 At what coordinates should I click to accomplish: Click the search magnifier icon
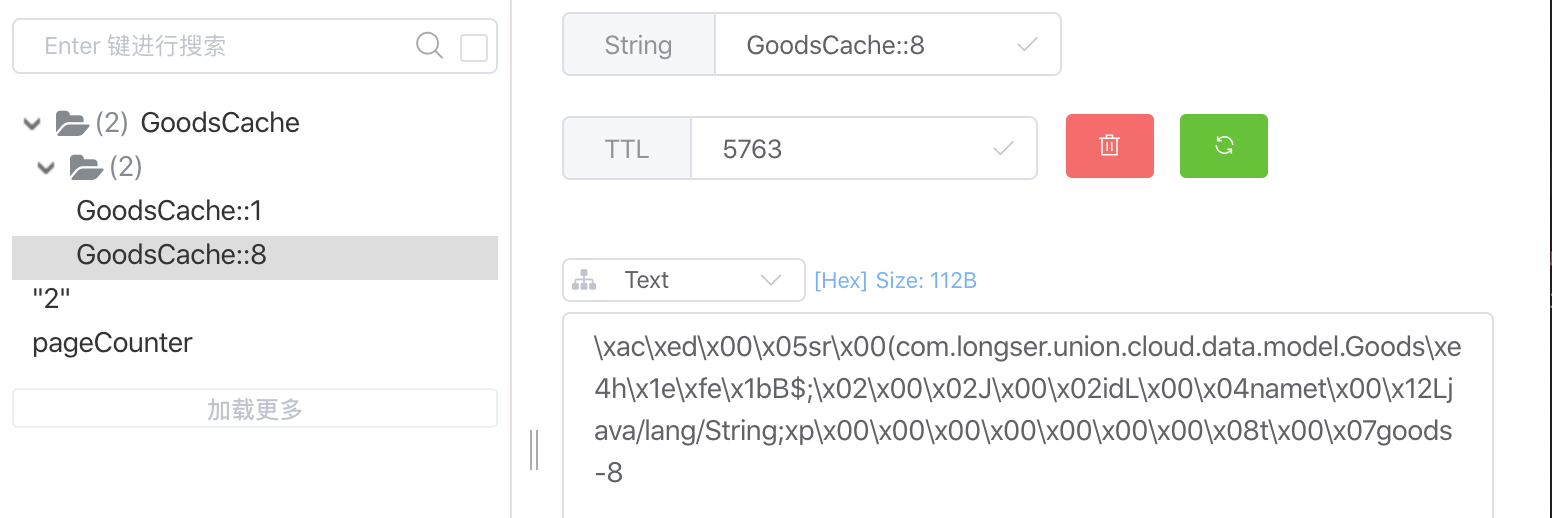[429, 46]
